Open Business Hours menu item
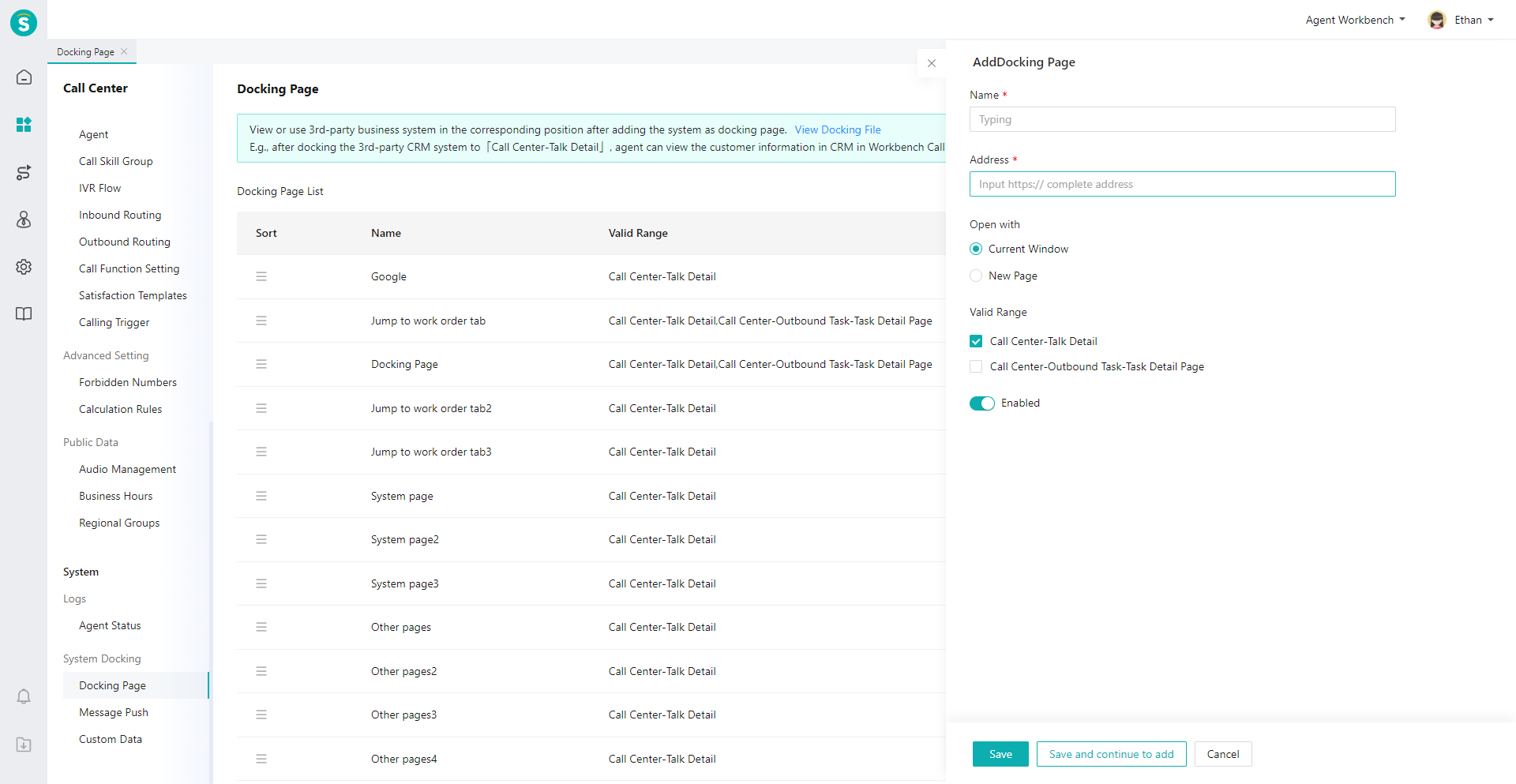The image size is (1516, 784). point(115,496)
